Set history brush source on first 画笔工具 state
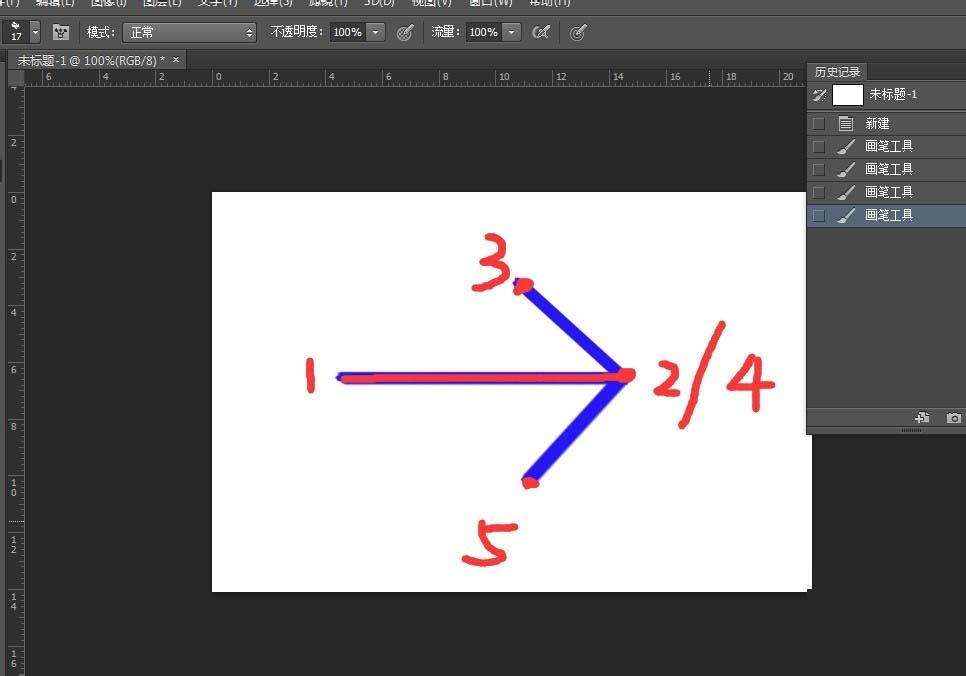966x676 pixels. click(818, 145)
